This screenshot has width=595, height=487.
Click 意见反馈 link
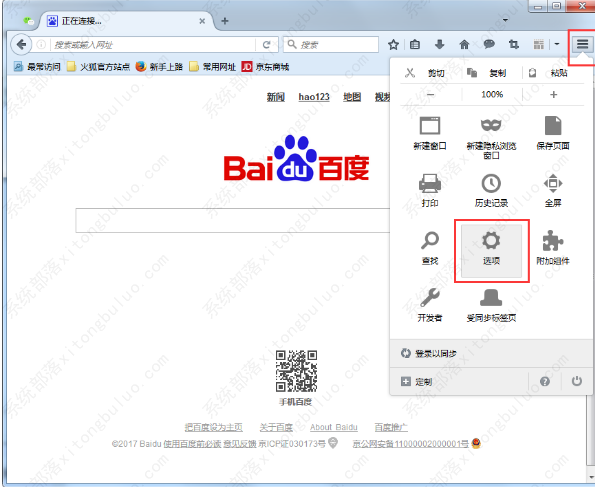coord(239,444)
